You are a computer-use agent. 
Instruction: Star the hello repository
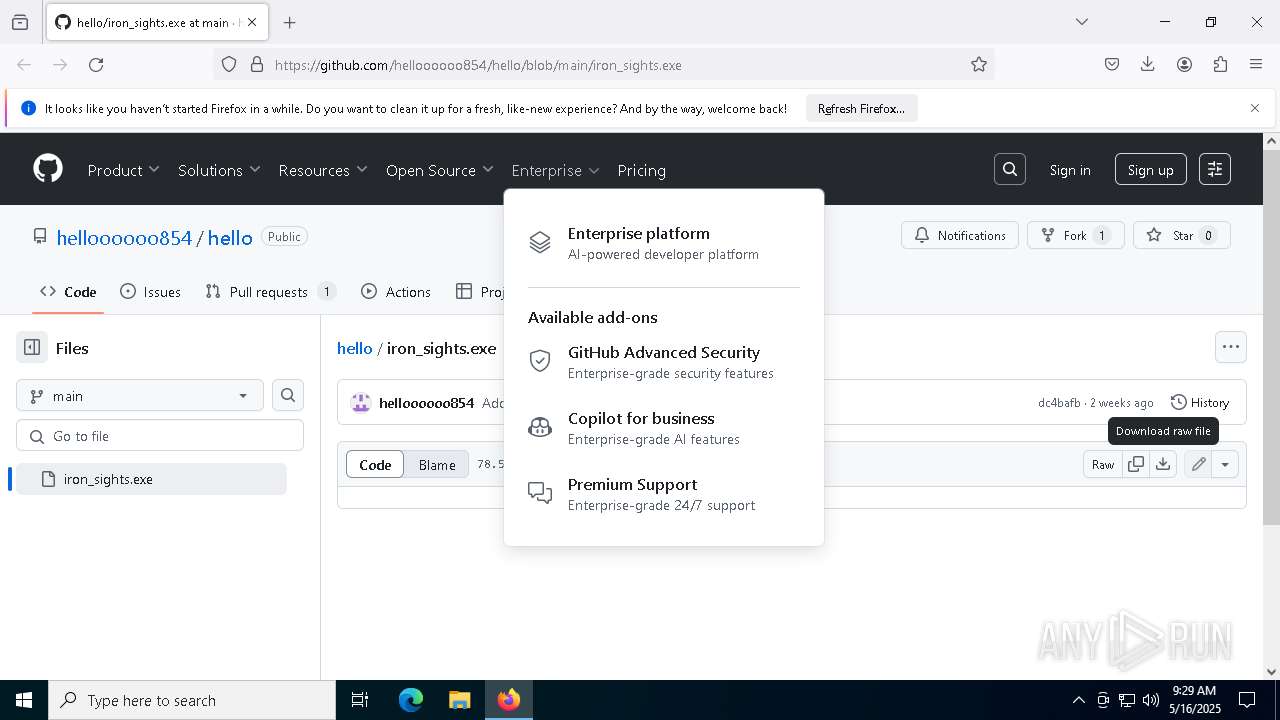click(1182, 235)
